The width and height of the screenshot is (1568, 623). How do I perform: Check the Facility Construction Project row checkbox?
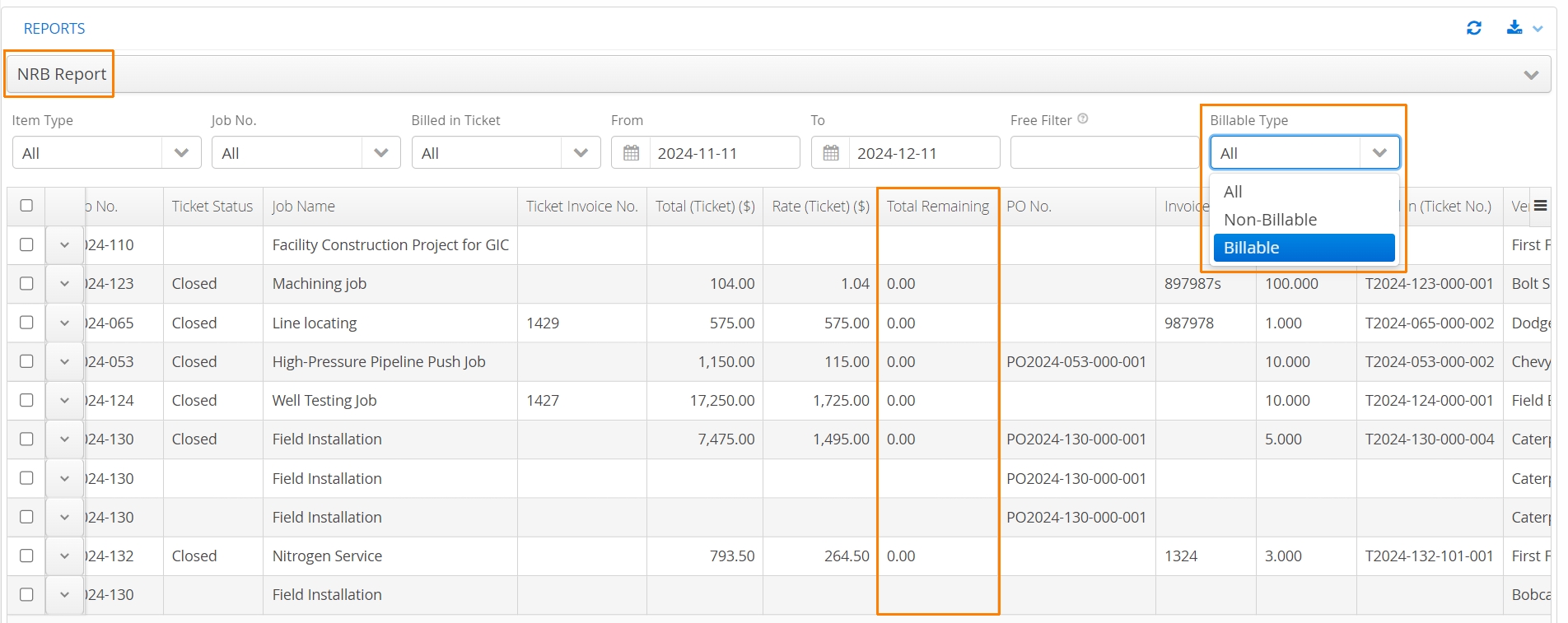coord(26,244)
